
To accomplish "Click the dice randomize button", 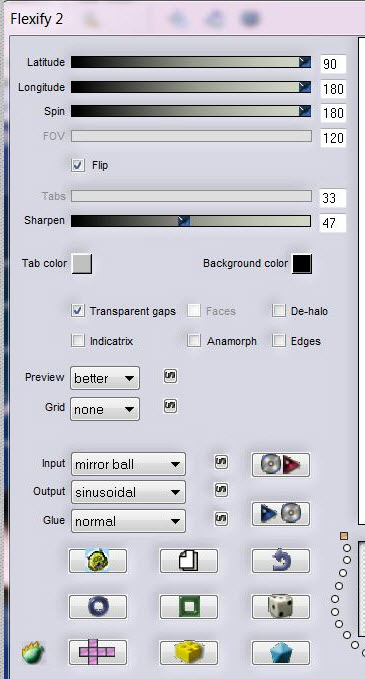I will (x=281, y=606).
